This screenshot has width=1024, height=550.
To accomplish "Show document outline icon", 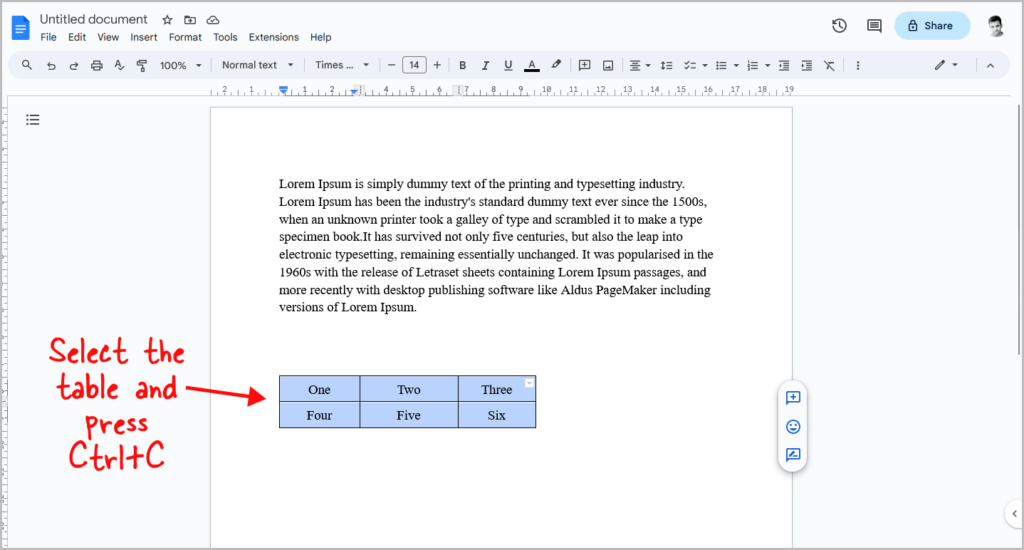I will click(33, 120).
